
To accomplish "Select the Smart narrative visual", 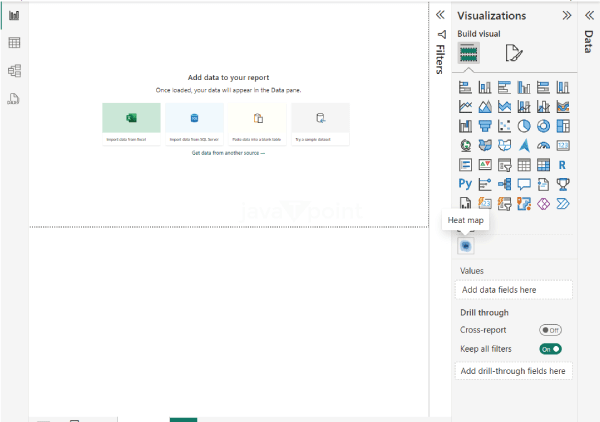I will tap(543, 184).
